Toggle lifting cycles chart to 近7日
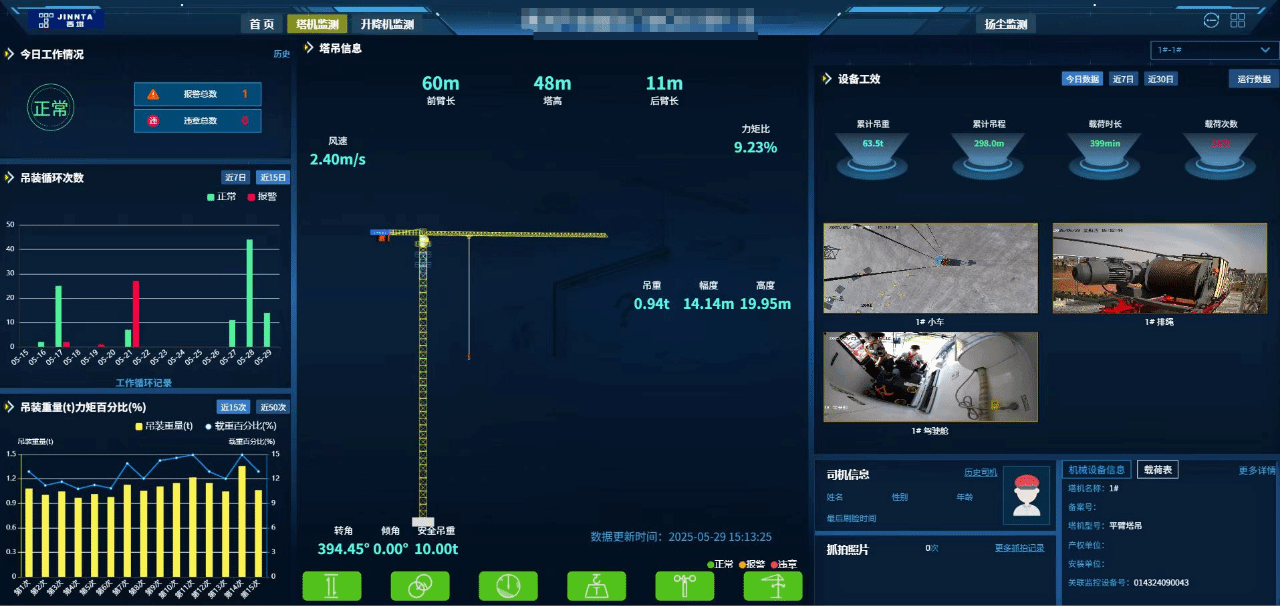This screenshot has height=606, width=1280. [237, 178]
